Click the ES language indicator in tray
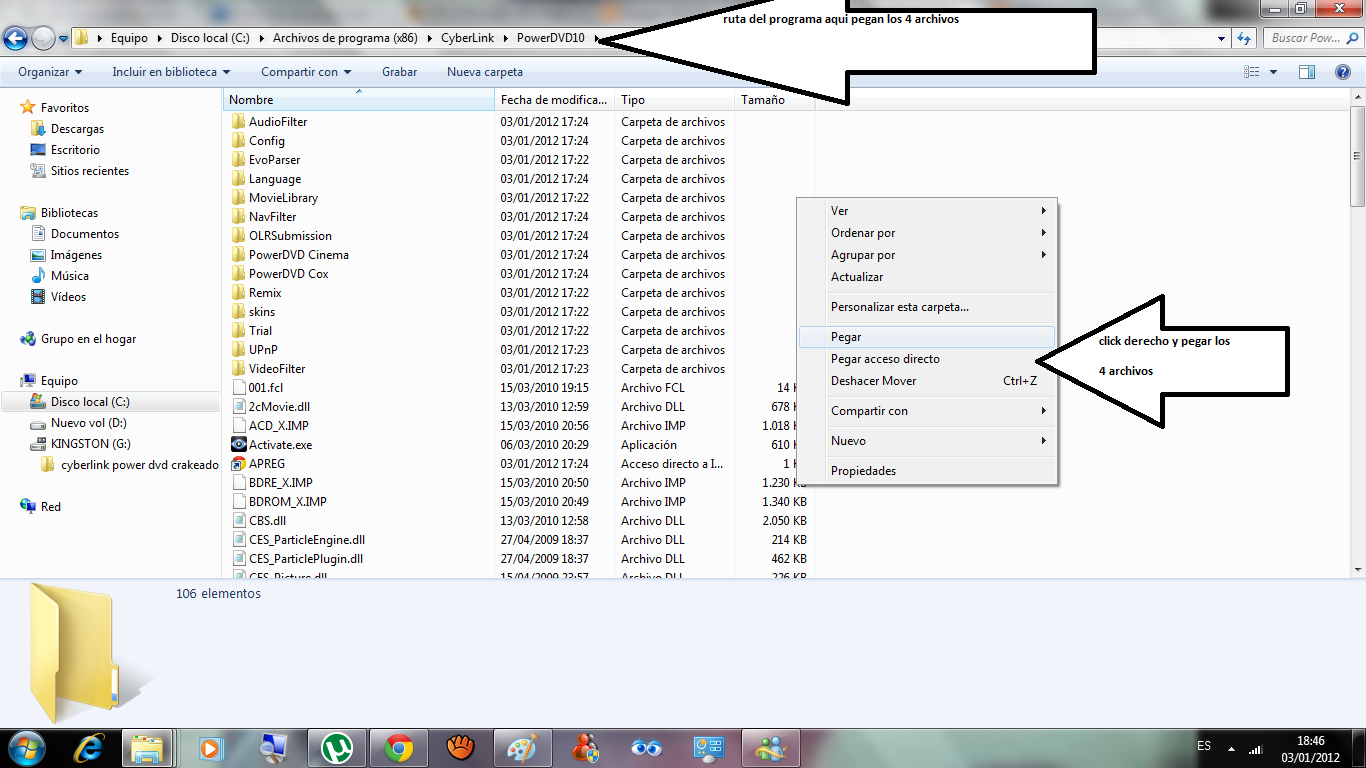Viewport: 1366px width, 768px height. tap(1204, 747)
